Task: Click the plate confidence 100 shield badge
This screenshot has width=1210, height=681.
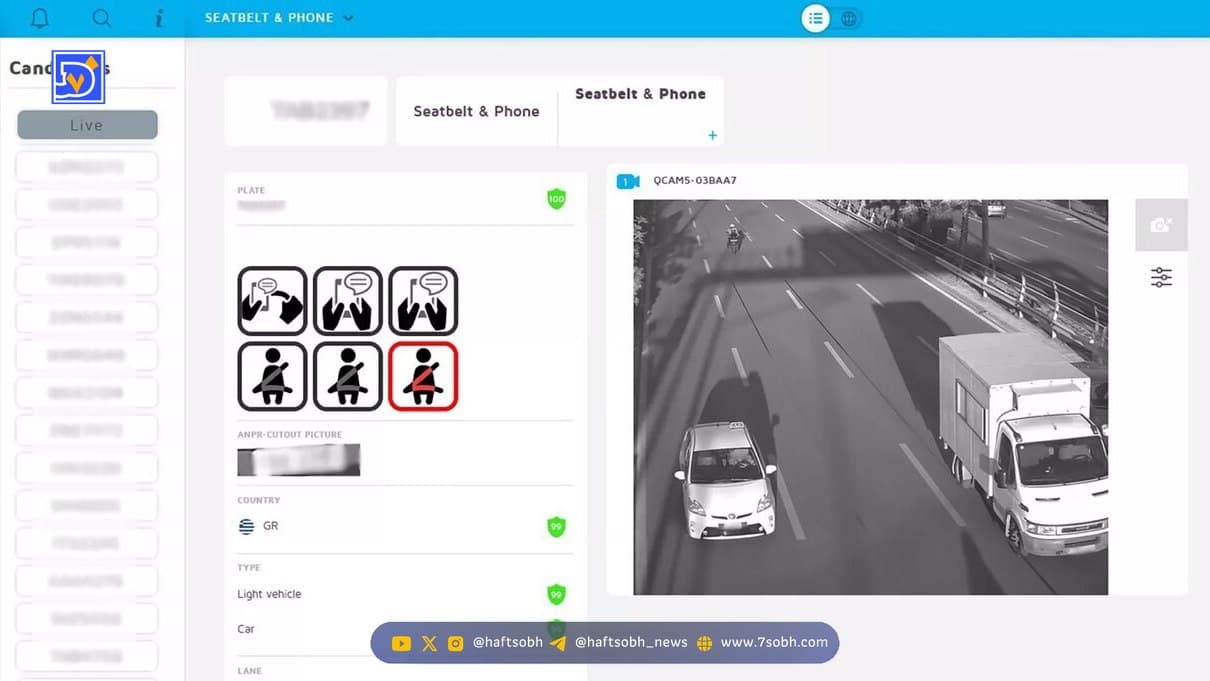Action: [x=556, y=199]
